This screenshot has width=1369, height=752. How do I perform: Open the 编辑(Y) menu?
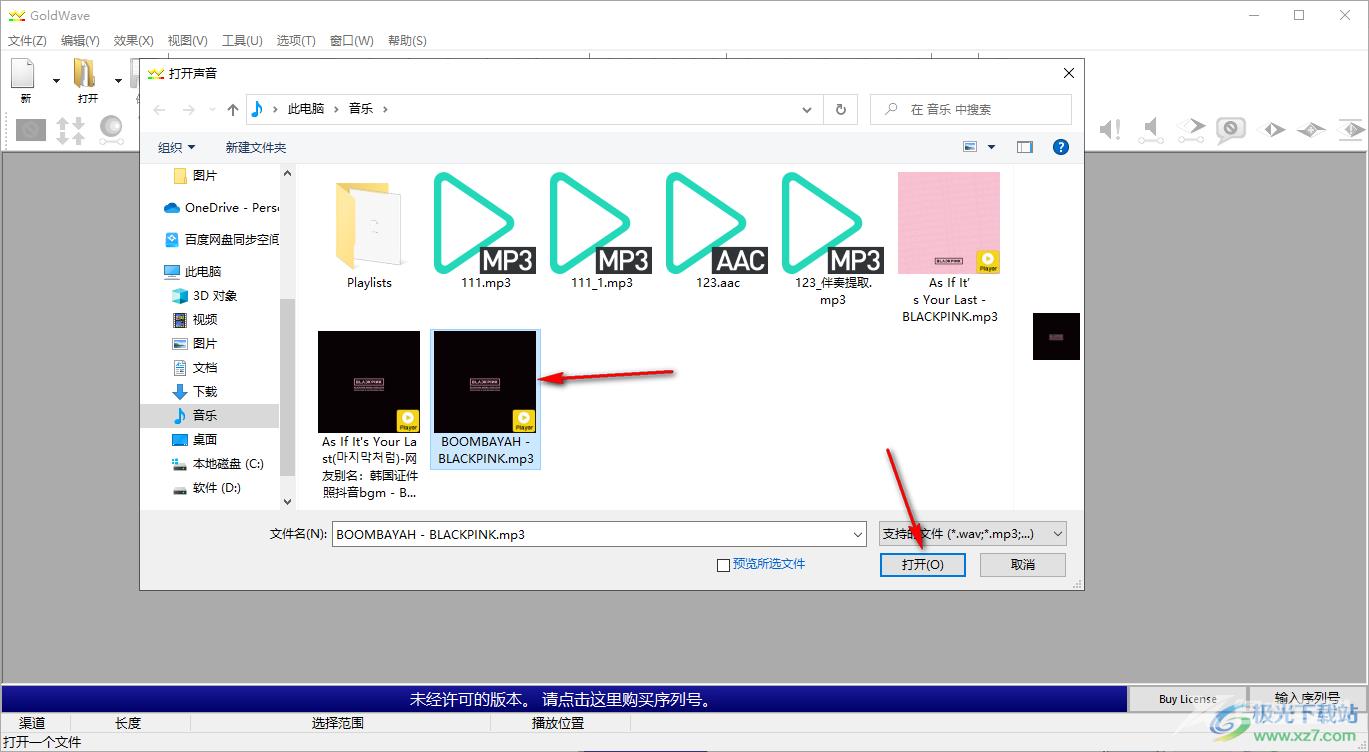coord(80,41)
